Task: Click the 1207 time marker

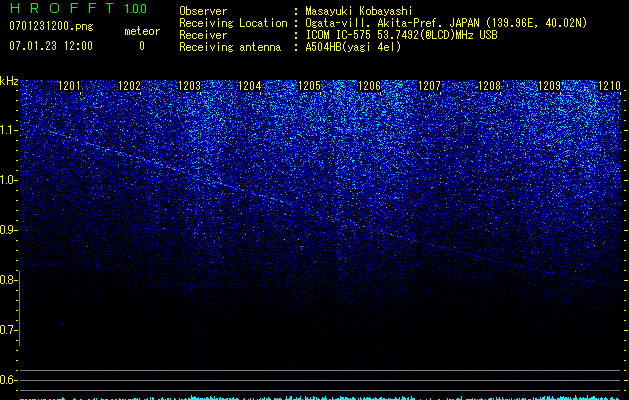Action: (430, 86)
